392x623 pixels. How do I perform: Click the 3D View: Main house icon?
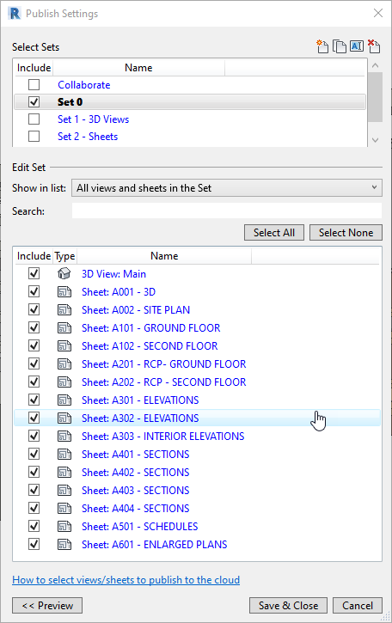coord(64,273)
